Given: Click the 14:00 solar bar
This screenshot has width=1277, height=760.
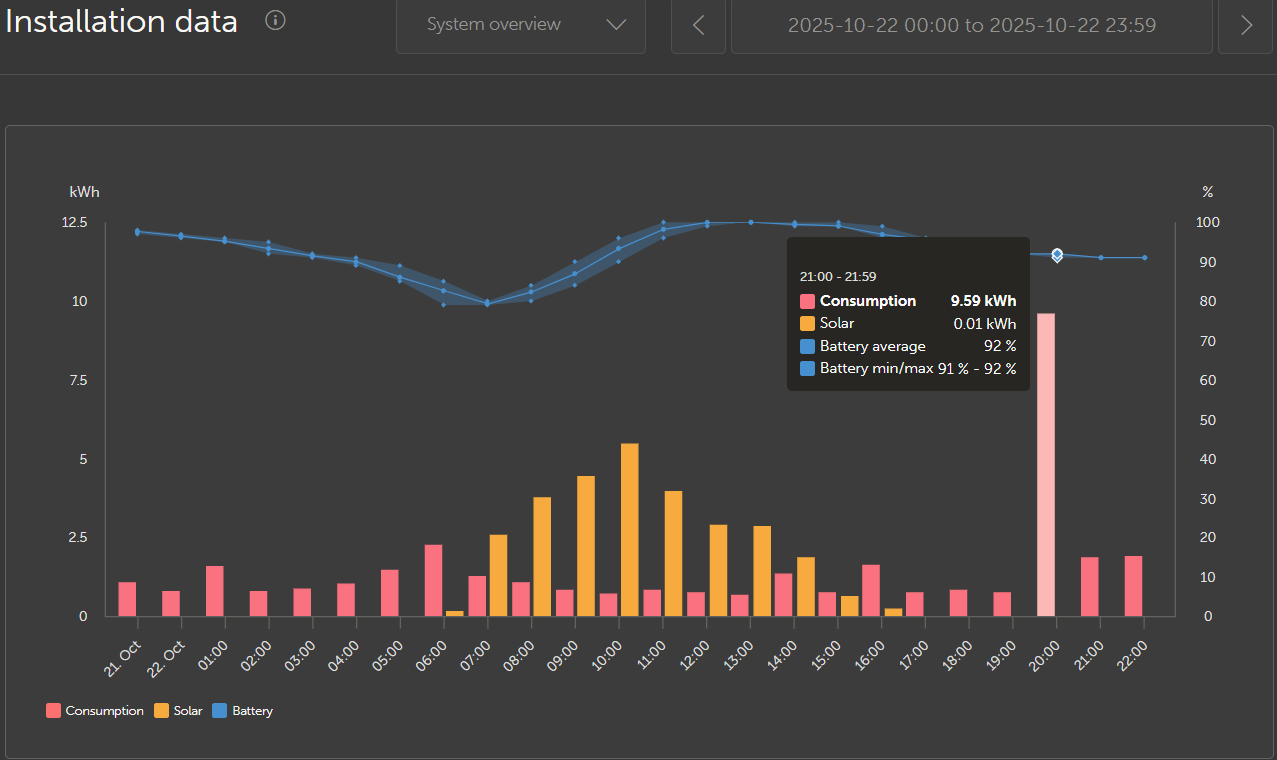Looking at the screenshot, I should coord(806,587).
